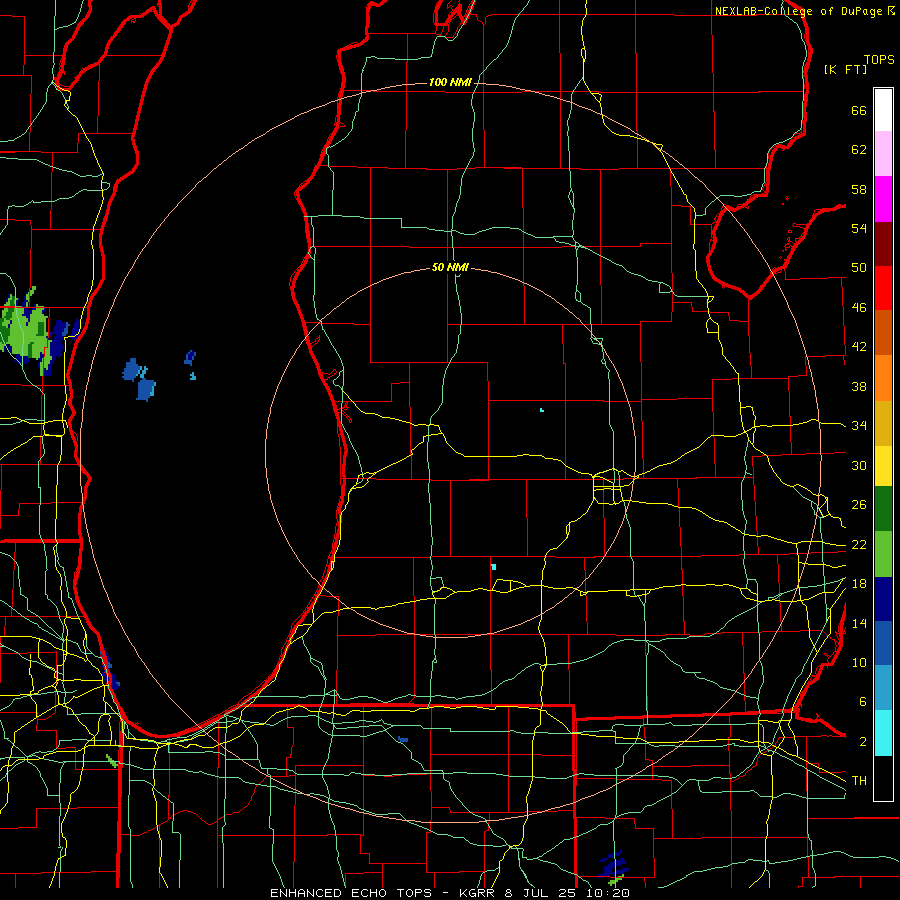Click the light pink 62 kft swatch
The width and height of the screenshot is (900, 900).
point(883,153)
